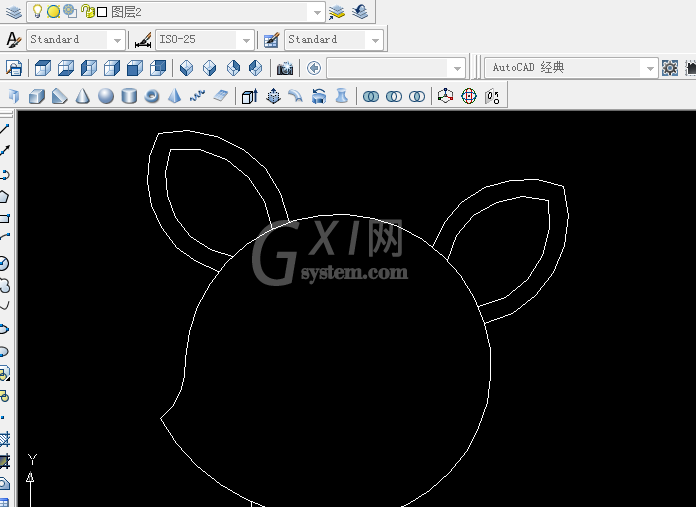Click the Subtract boolean icon
The height and width of the screenshot is (507, 696).
click(x=394, y=96)
